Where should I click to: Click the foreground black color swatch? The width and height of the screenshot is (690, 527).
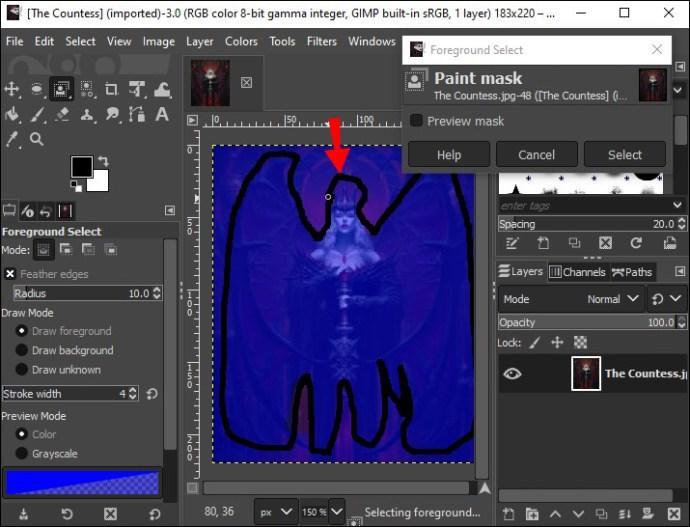[x=81, y=166]
